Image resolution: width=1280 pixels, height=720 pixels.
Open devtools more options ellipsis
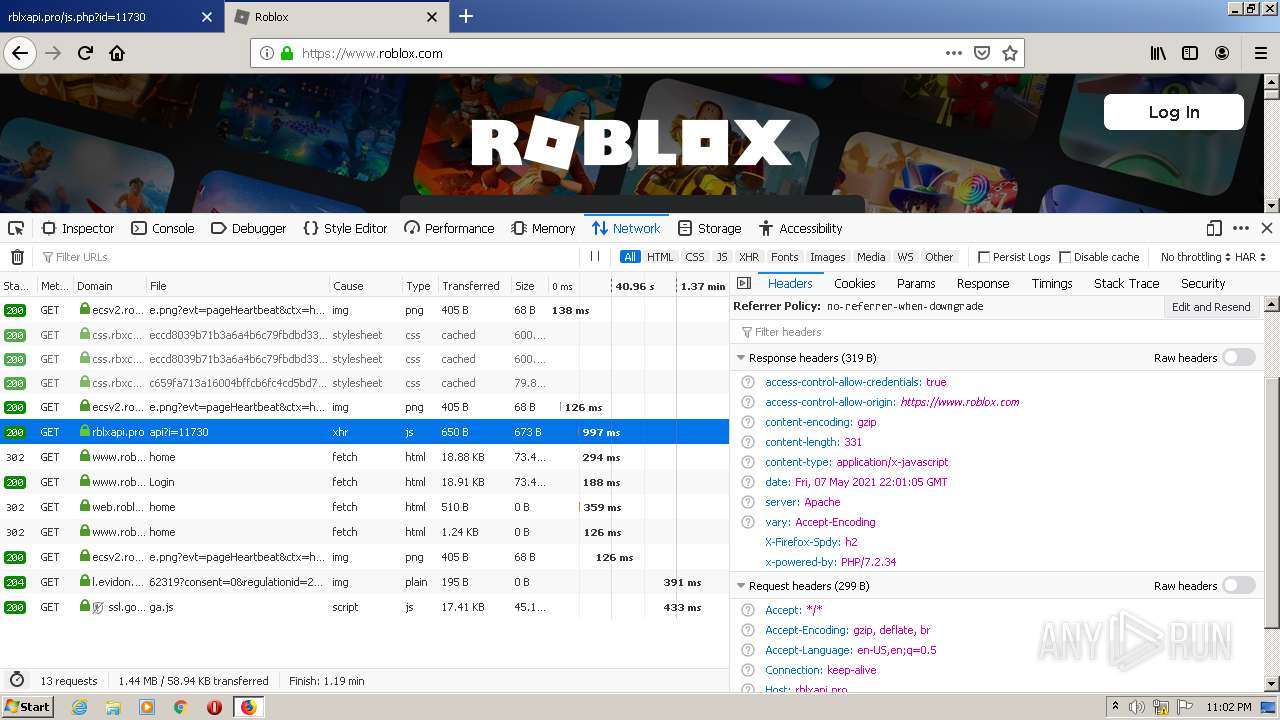[1241, 228]
